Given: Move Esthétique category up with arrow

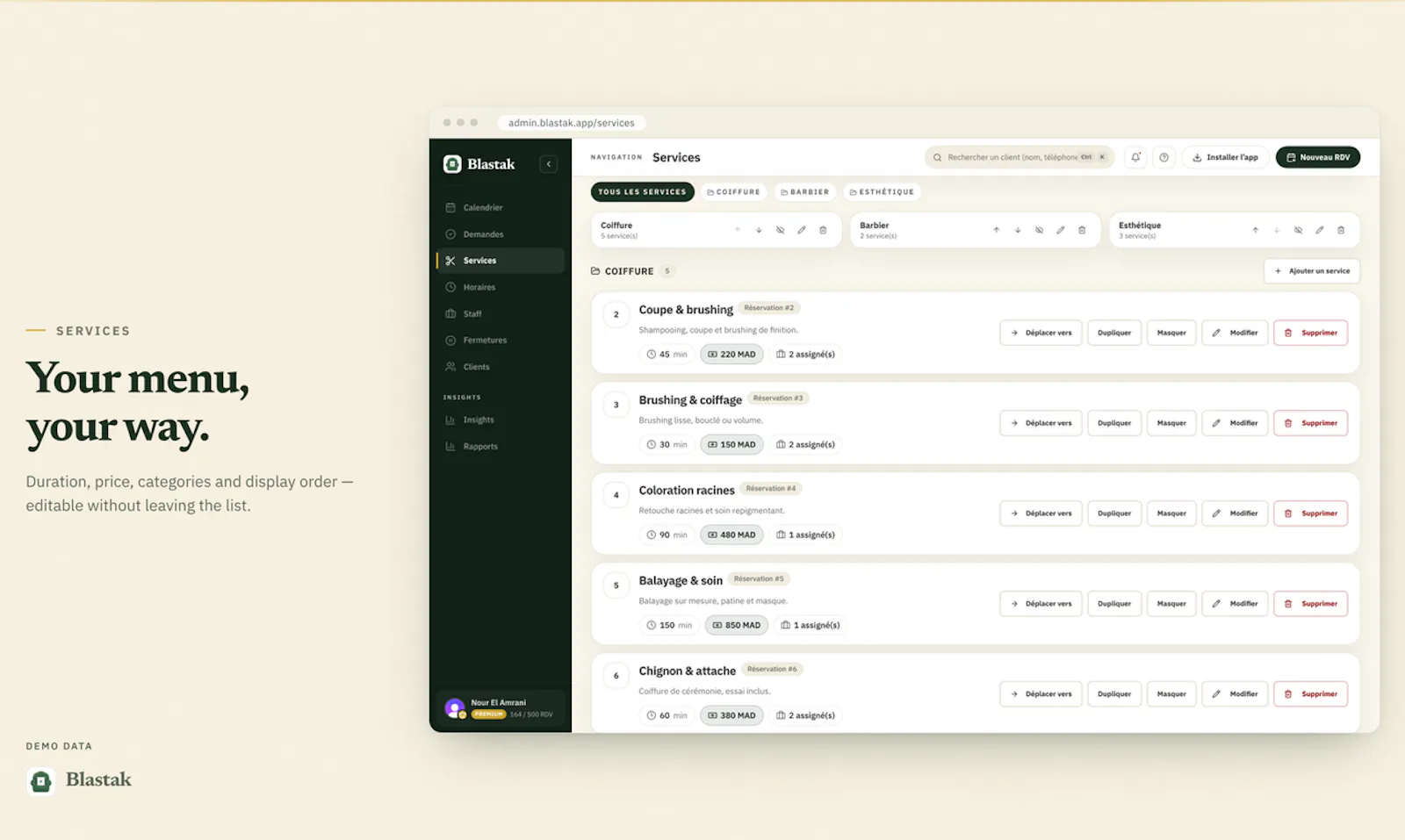Looking at the screenshot, I should [x=1255, y=230].
